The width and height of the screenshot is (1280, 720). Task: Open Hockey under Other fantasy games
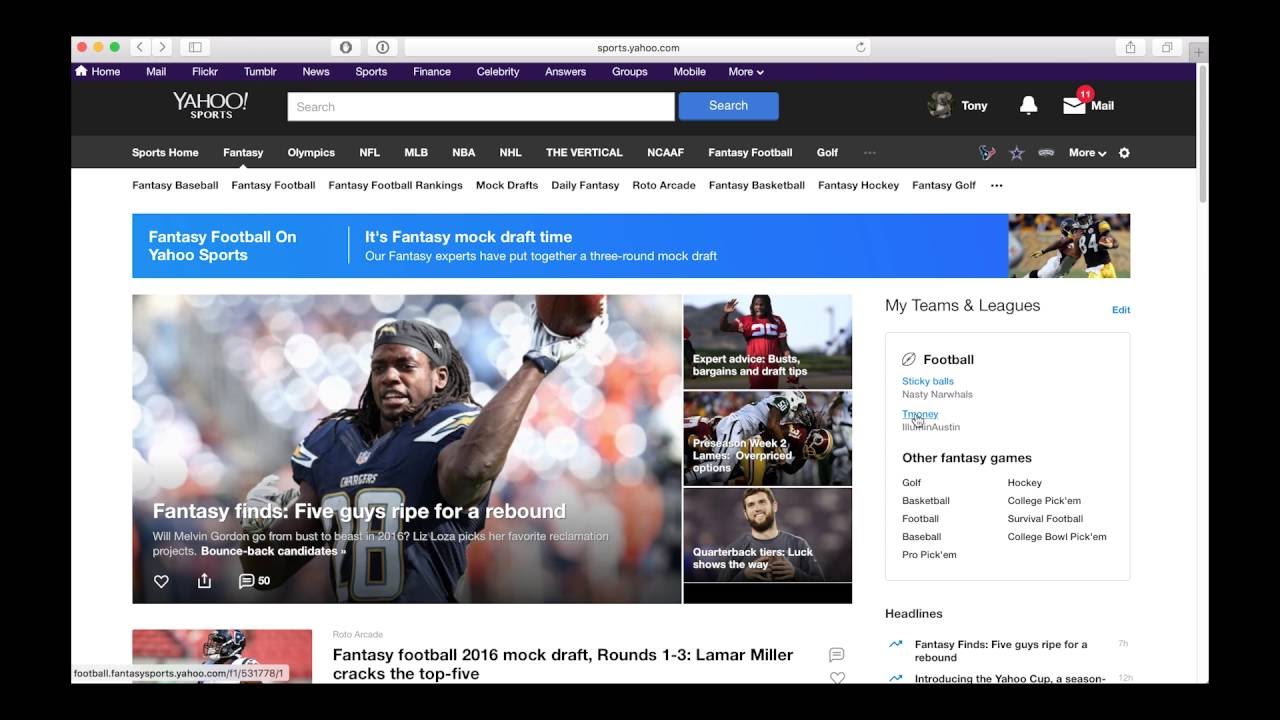click(1024, 483)
